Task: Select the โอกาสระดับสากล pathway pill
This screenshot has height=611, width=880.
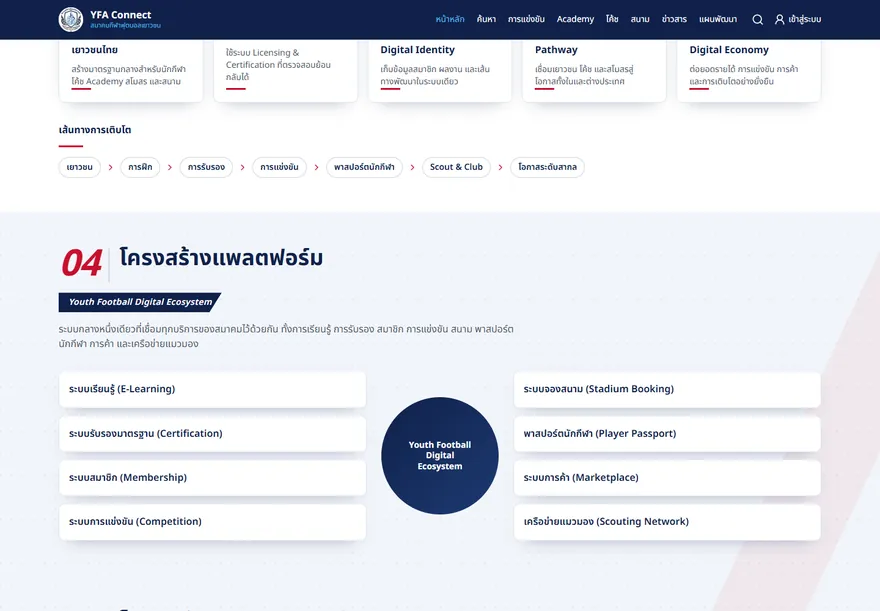Action: coord(547,167)
